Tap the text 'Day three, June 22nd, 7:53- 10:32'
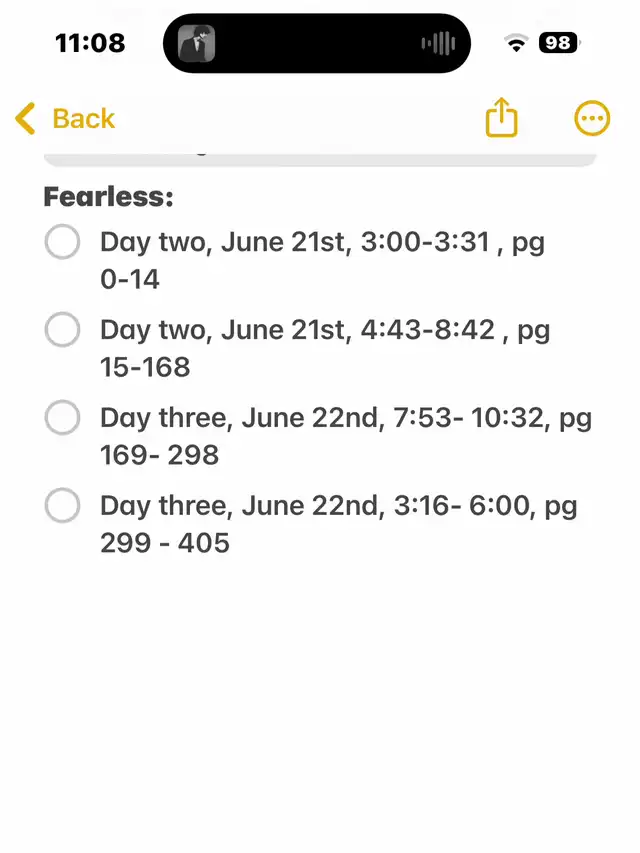The height and width of the screenshot is (853, 640). [322, 418]
